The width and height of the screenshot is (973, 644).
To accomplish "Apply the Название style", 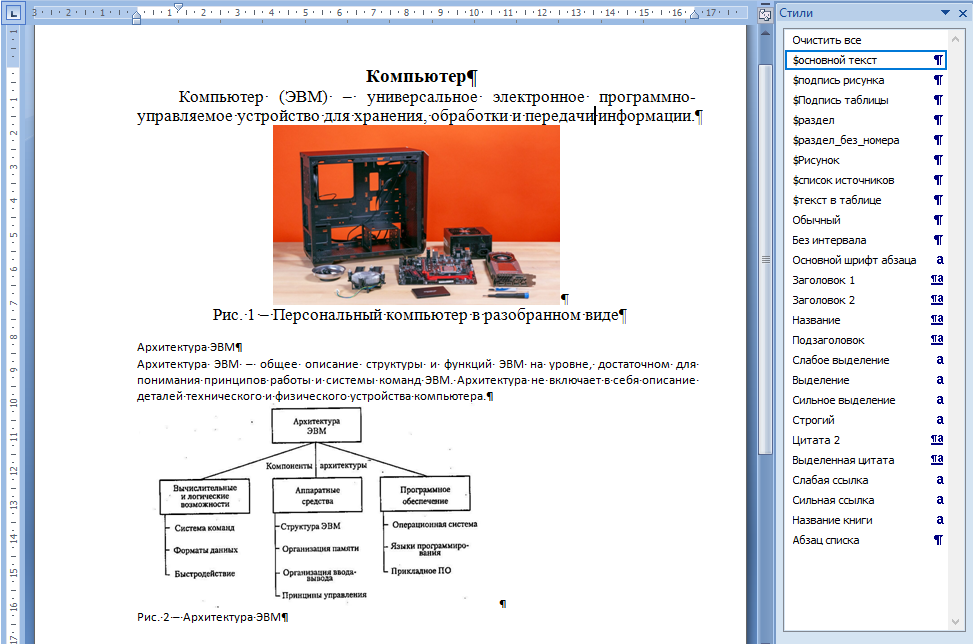I will (x=865, y=320).
